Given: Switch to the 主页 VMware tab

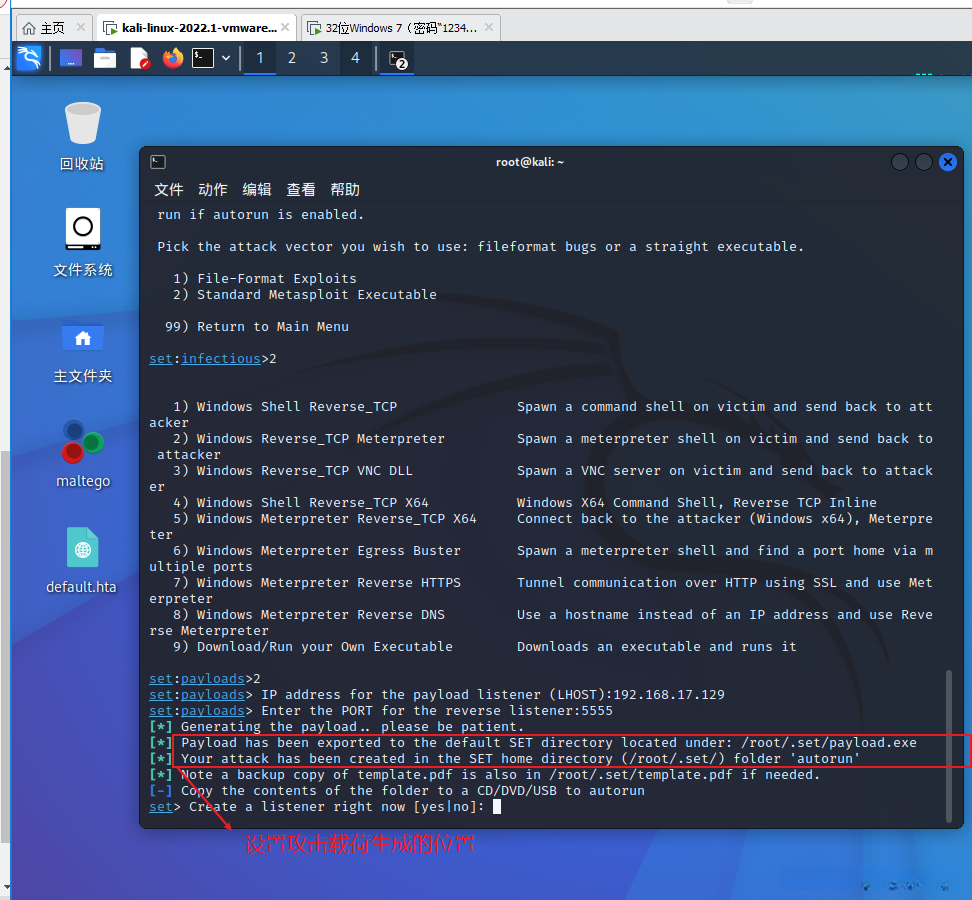Looking at the screenshot, I should (x=52, y=28).
